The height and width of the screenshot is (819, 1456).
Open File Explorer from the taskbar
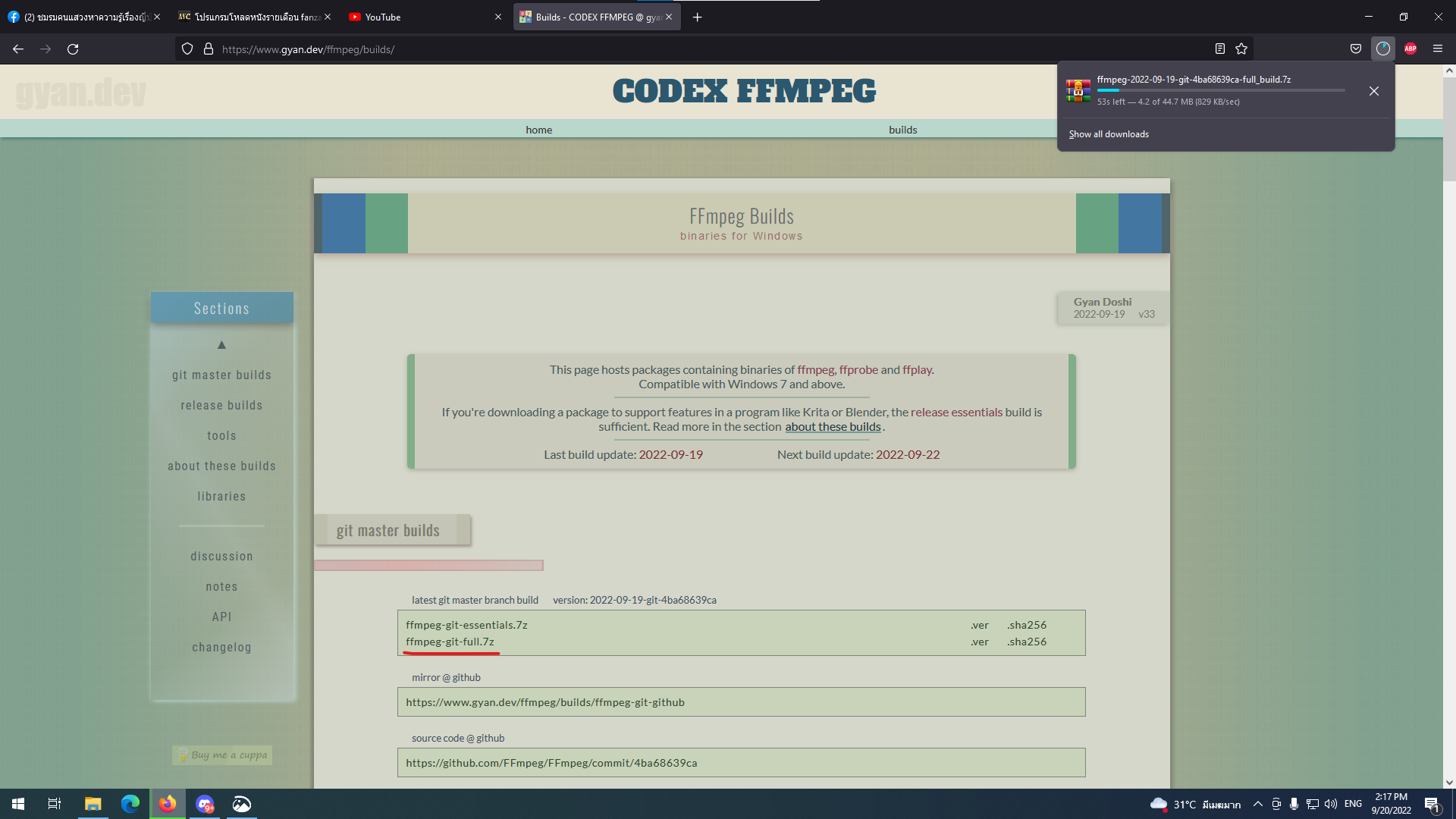(93, 804)
